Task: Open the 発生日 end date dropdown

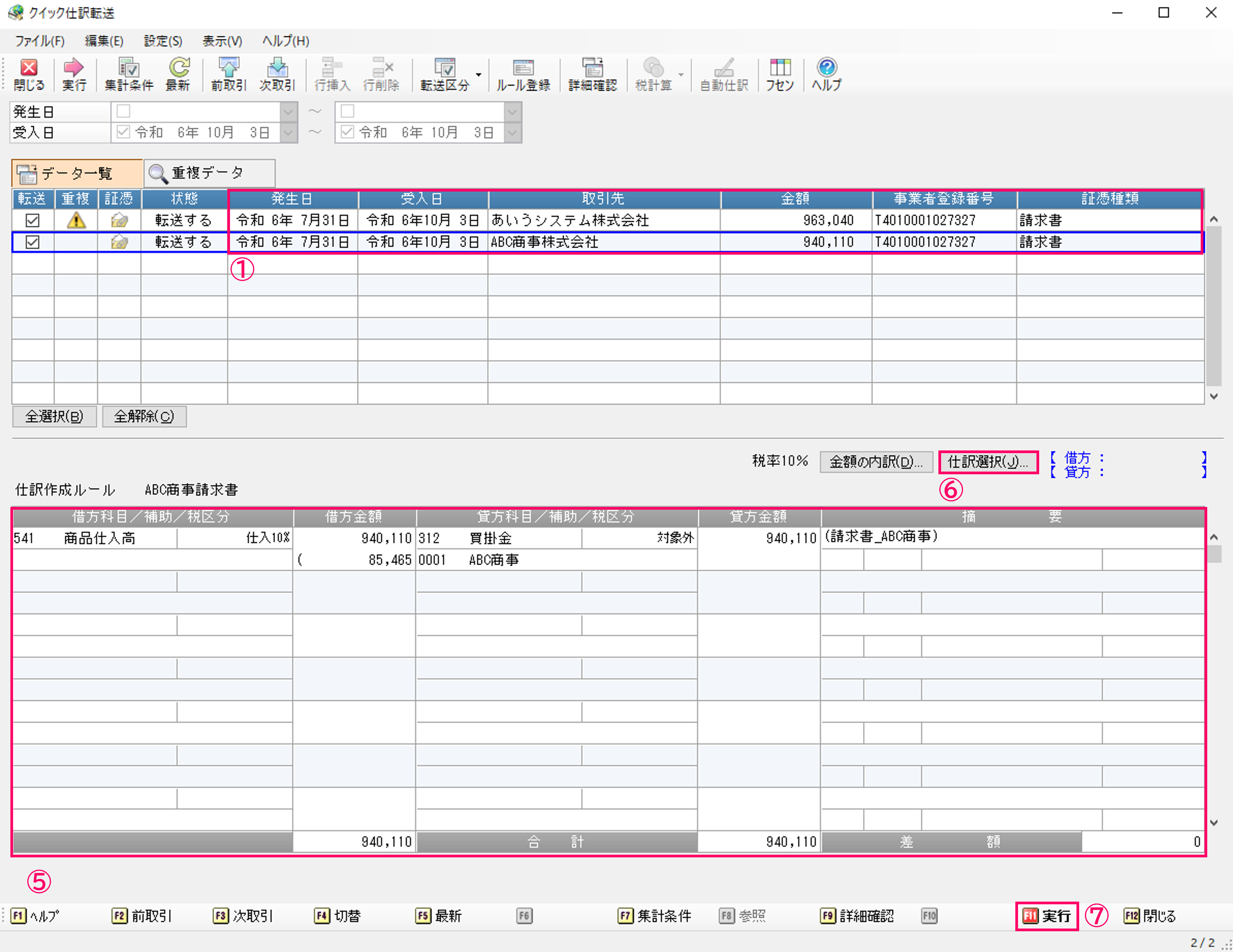Action: pyautogui.click(x=512, y=111)
